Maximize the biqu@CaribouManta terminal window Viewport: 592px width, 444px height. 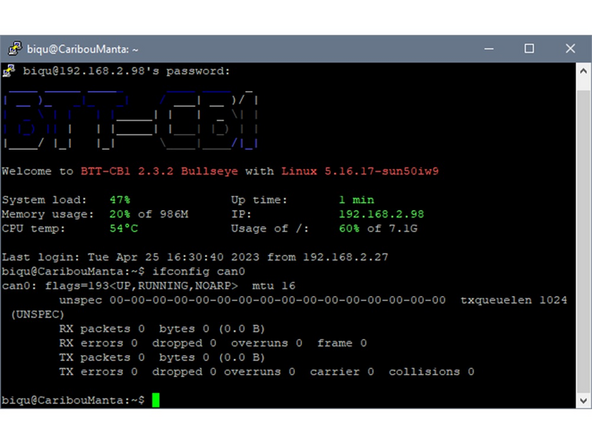pyautogui.click(x=529, y=49)
